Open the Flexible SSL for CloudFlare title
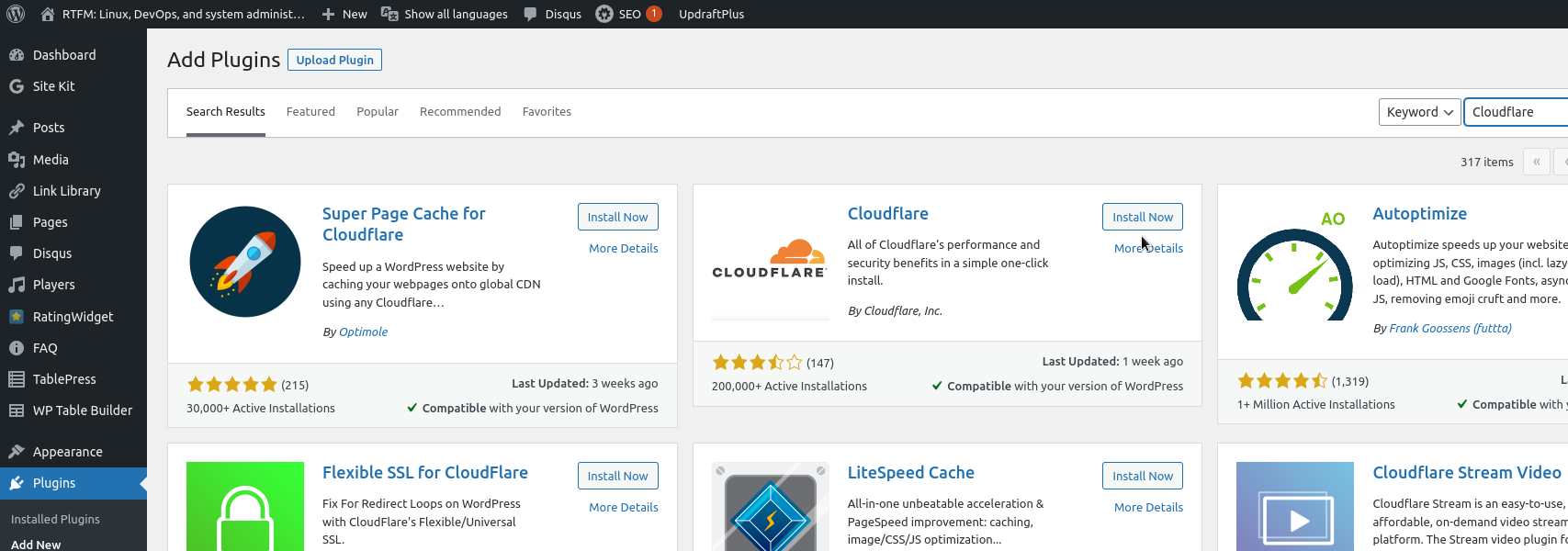The height and width of the screenshot is (551, 1568). 425,473
